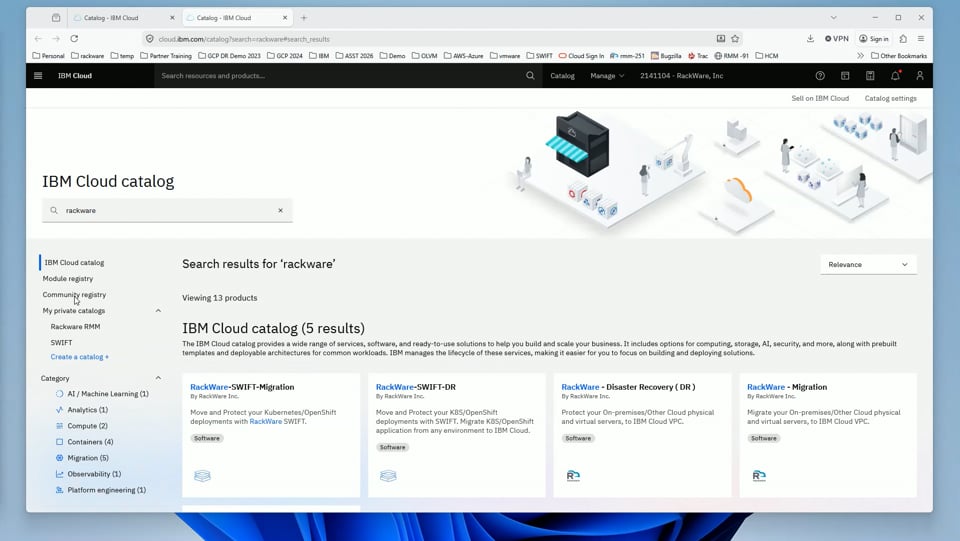Select Module registry in the sidebar
960x541 pixels.
pyautogui.click(x=67, y=278)
